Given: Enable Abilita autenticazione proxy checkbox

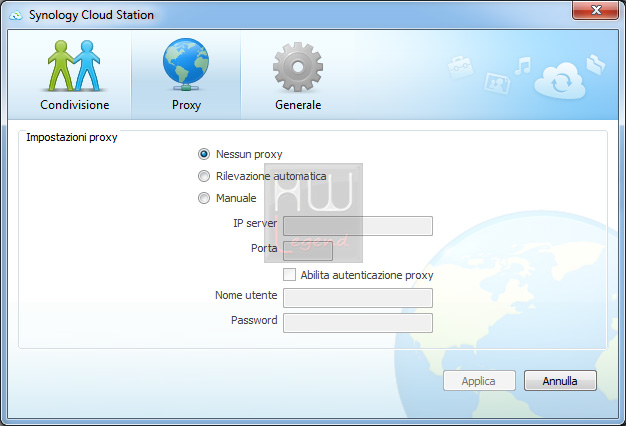Looking at the screenshot, I should (x=289, y=275).
